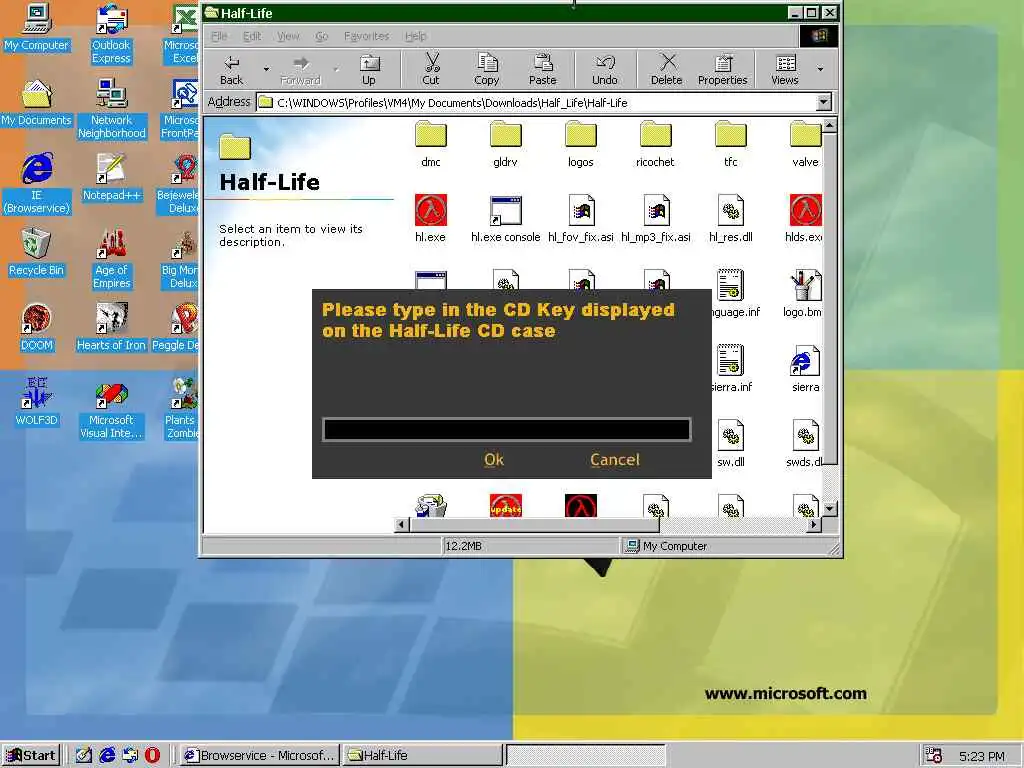Focus the CD Key text entry box
The height and width of the screenshot is (768, 1024).
(x=507, y=430)
